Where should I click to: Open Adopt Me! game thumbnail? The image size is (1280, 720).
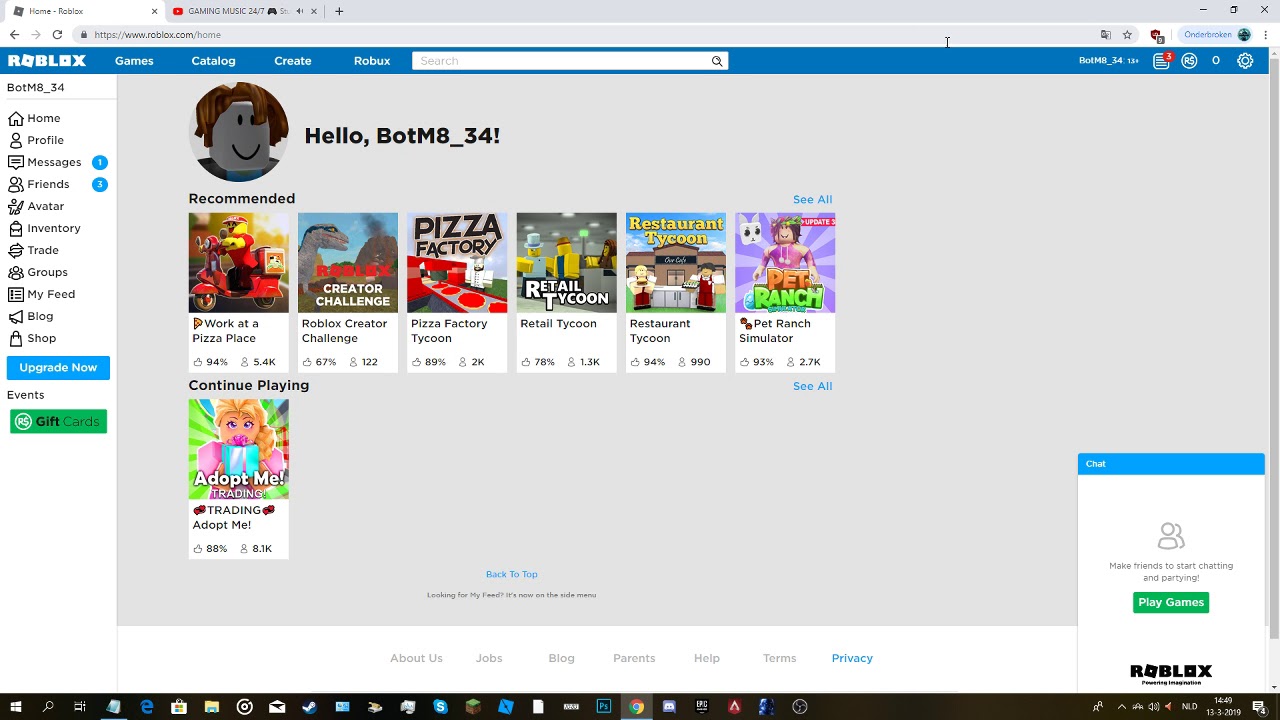[x=238, y=449]
